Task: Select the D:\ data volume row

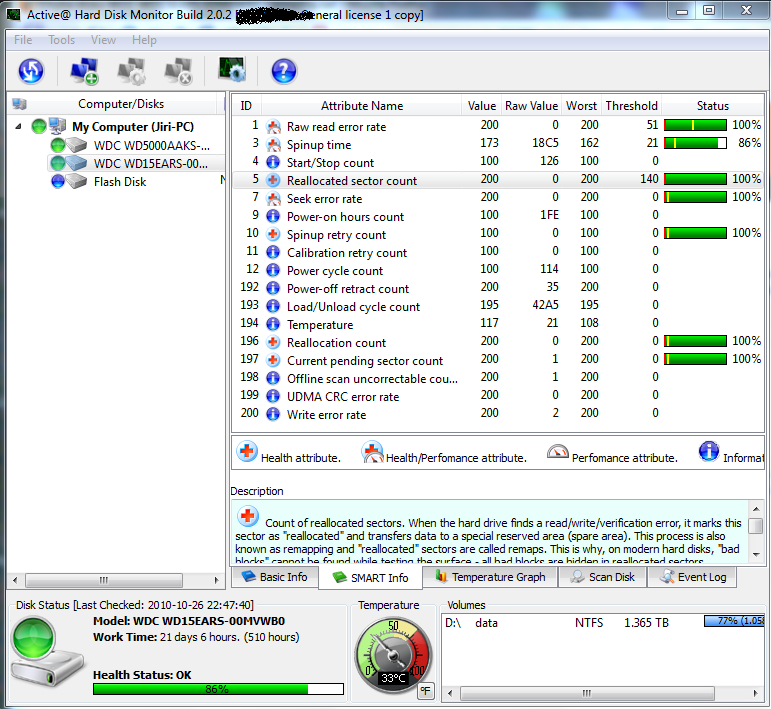Action: point(603,623)
